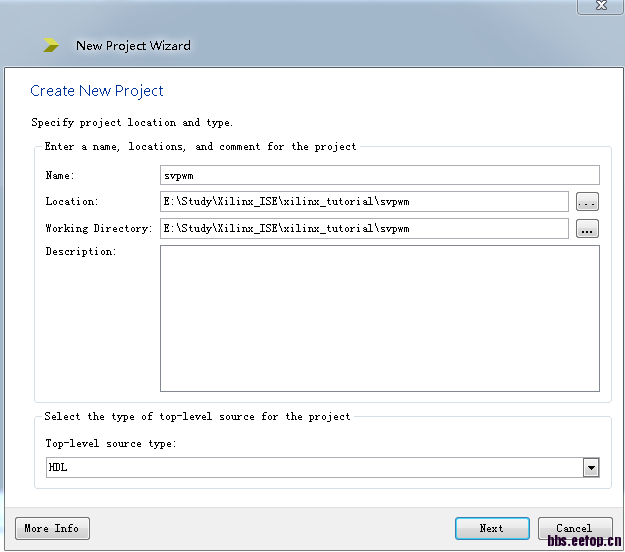Click the Description: label
This screenshot has height=552, width=625.
(x=80, y=252)
